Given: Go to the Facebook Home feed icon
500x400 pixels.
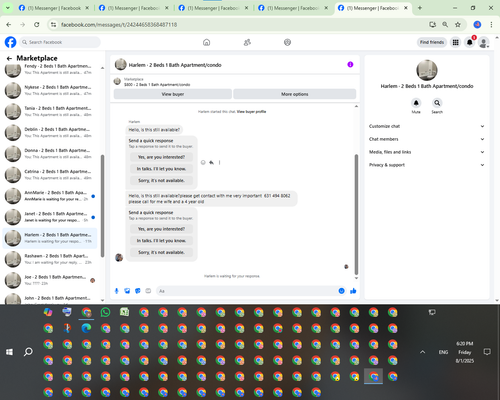Looking at the screenshot, I should (x=207, y=42).
